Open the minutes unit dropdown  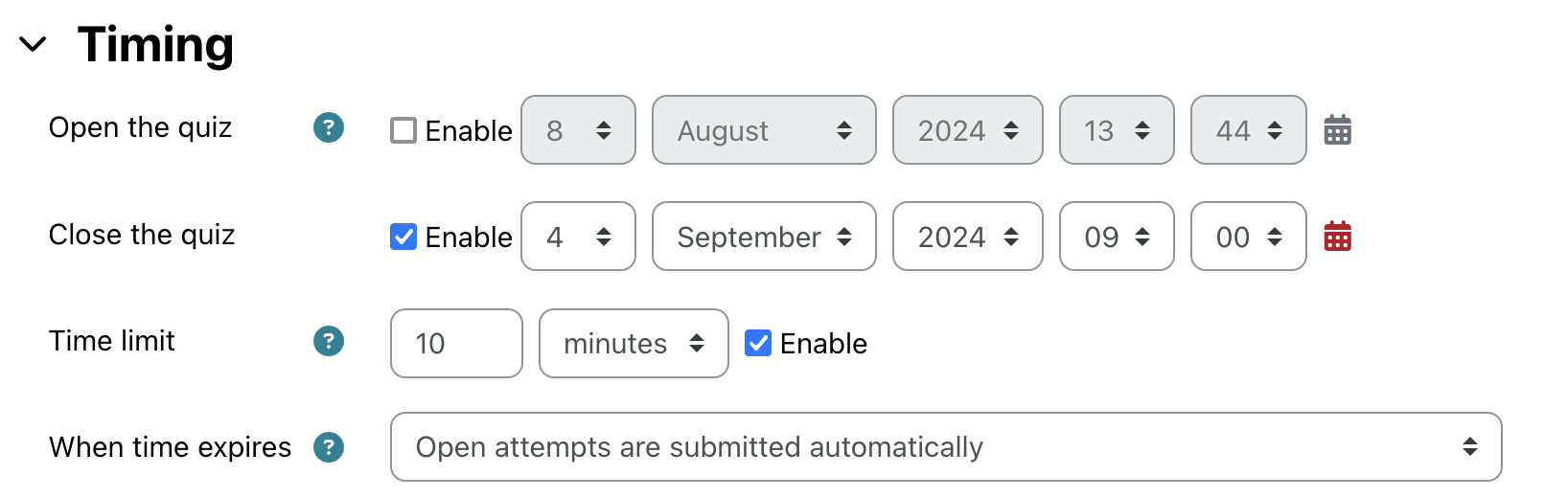pyautogui.click(x=634, y=343)
